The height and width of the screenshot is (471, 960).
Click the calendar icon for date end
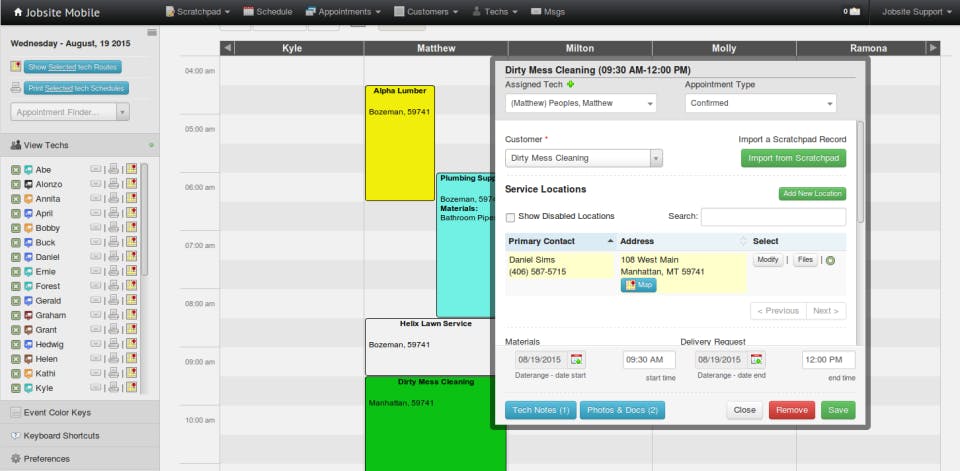coord(757,360)
